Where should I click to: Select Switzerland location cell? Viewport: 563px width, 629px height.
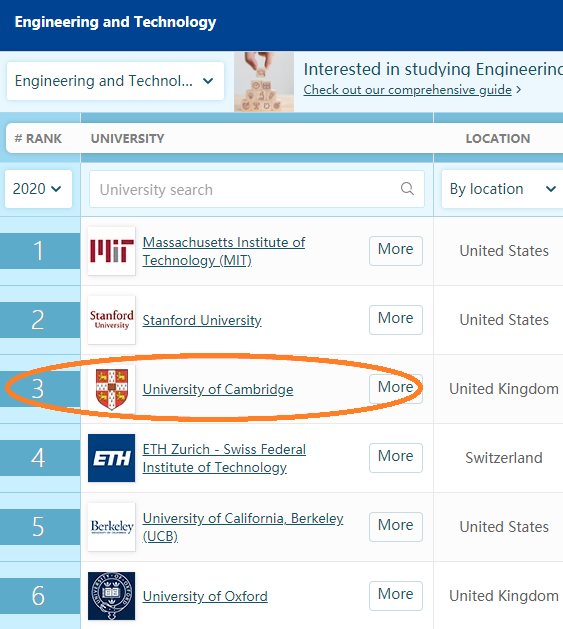[x=504, y=458]
